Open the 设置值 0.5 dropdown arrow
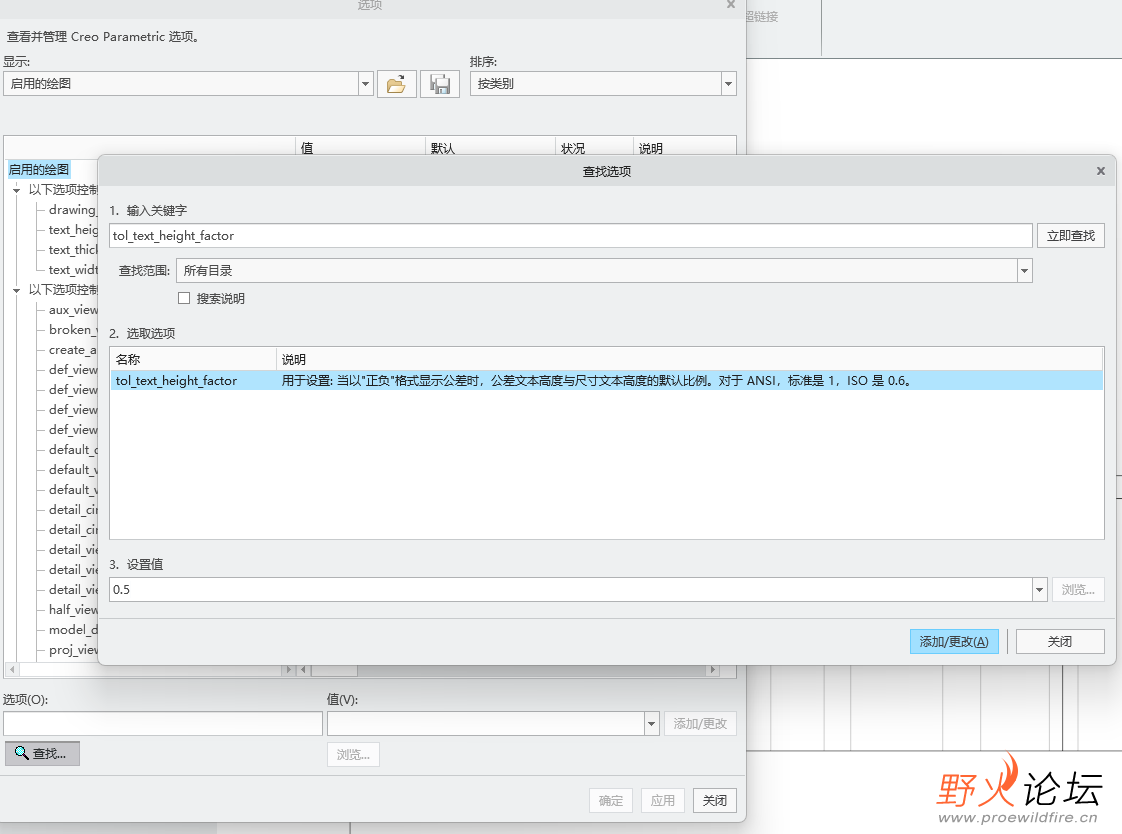 coord(1040,589)
